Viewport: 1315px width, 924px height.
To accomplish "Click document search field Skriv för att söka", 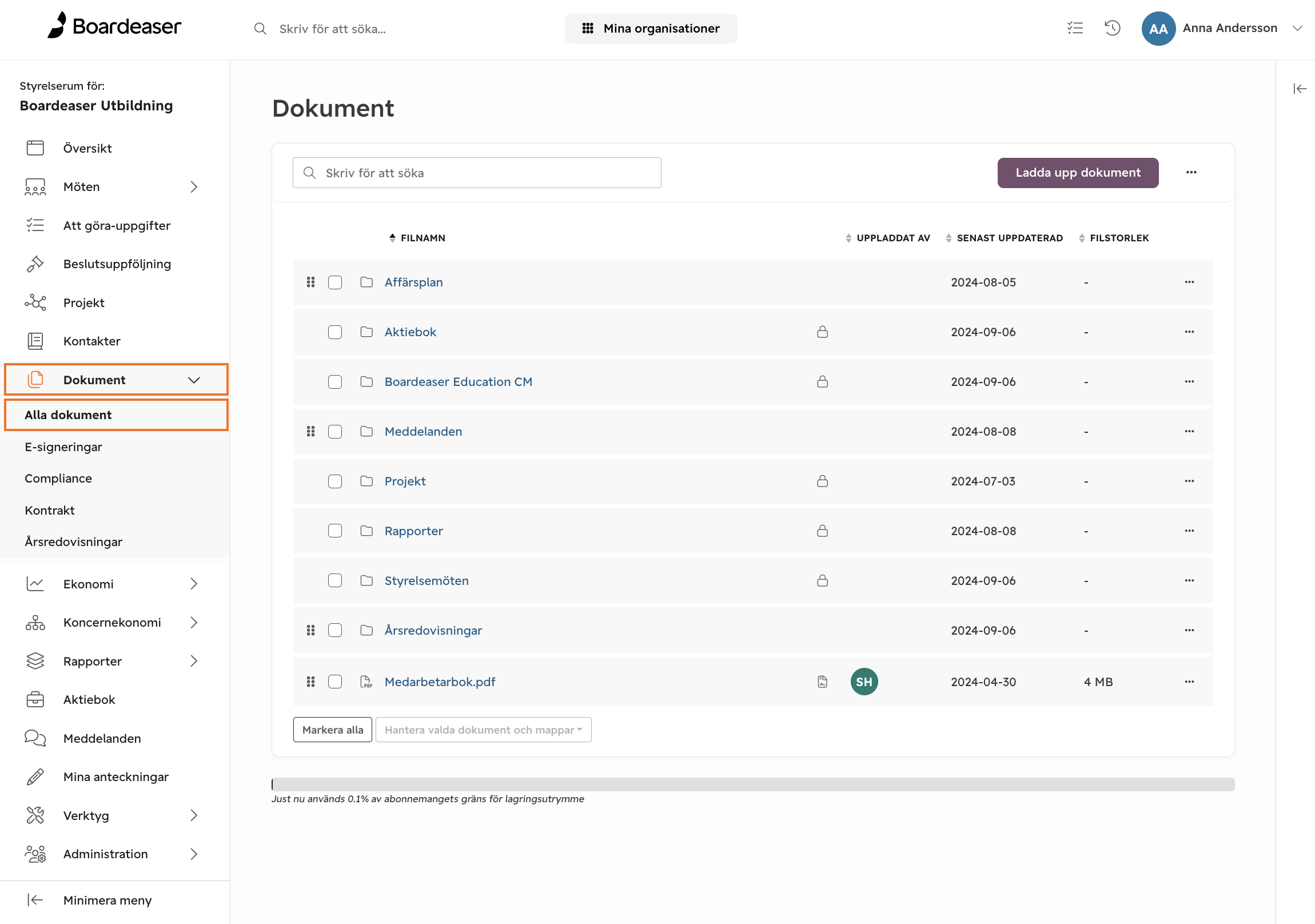I will click(x=476, y=173).
